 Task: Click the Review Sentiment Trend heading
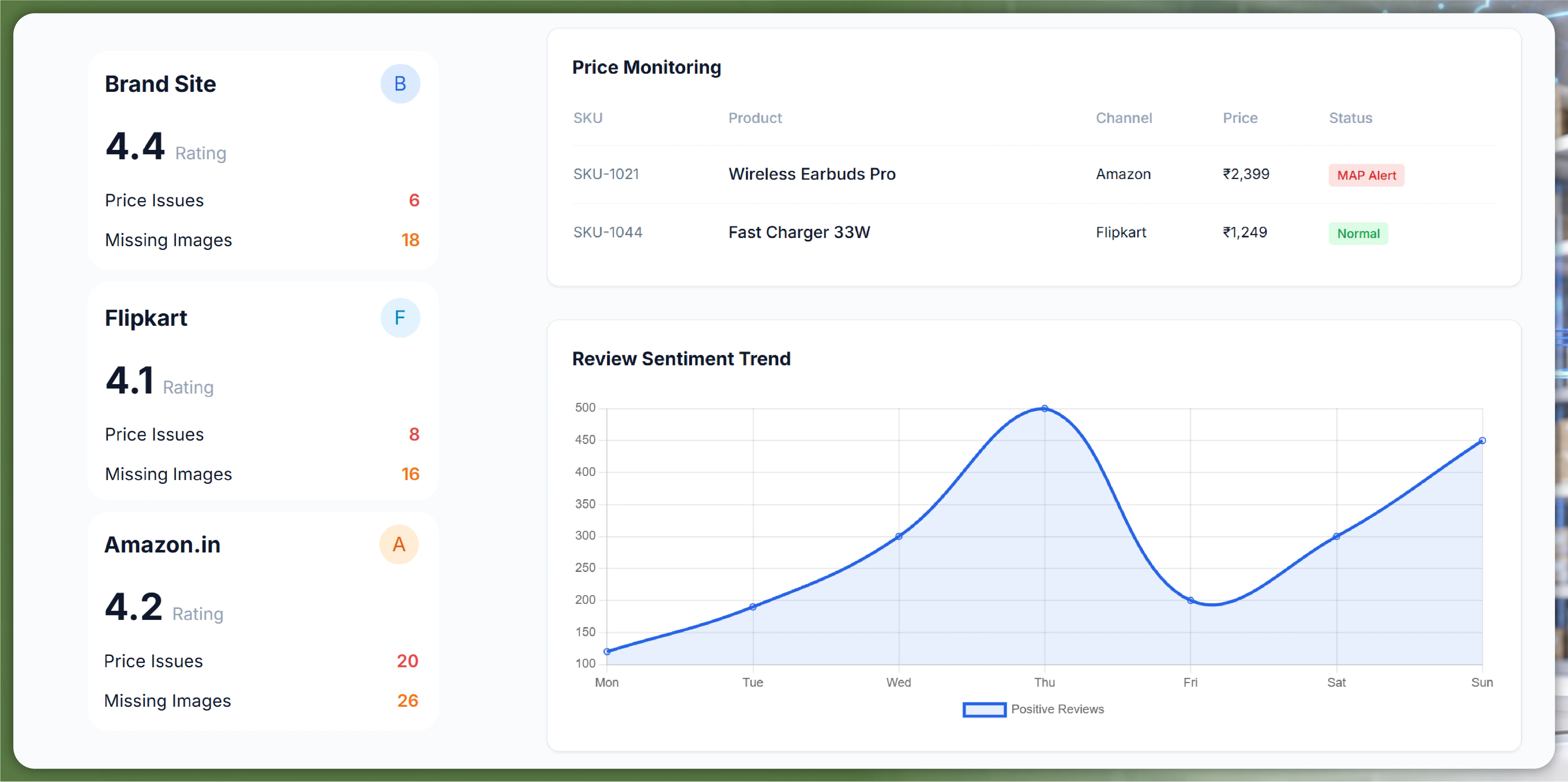(x=681, y=358)
